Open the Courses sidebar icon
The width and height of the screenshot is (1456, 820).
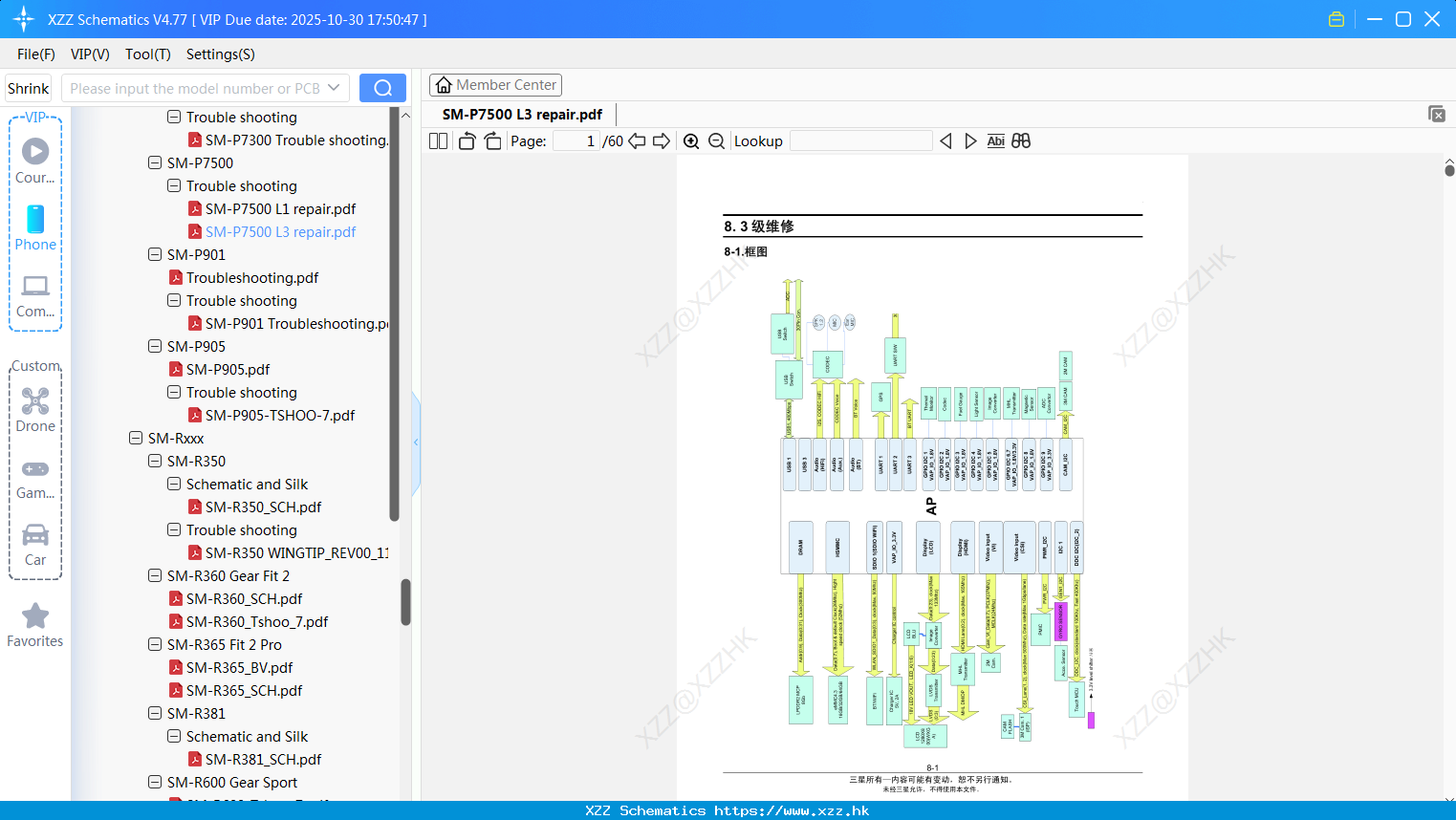[x=35, y=161]
